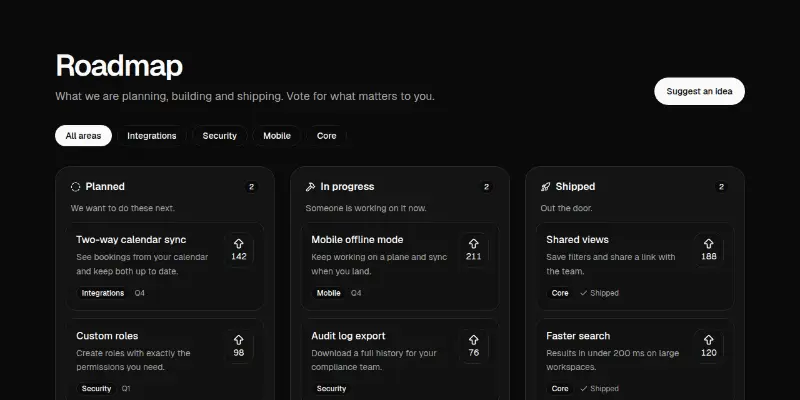This screenshot has height=400, width=800.
Task: Filter roadmap by Mobile
Action: pos(277,136)
